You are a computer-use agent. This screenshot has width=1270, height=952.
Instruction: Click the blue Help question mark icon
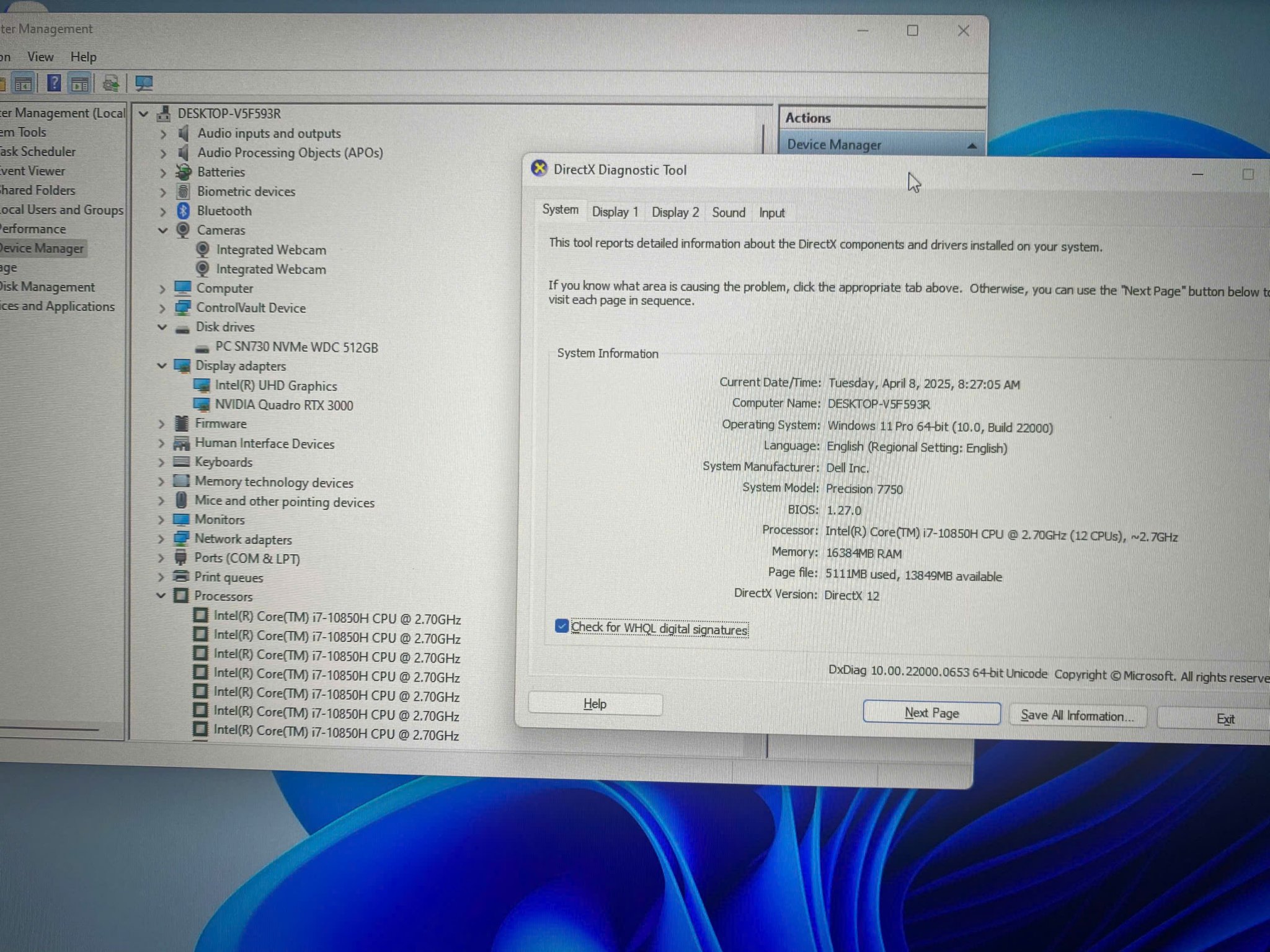[54, 83]
